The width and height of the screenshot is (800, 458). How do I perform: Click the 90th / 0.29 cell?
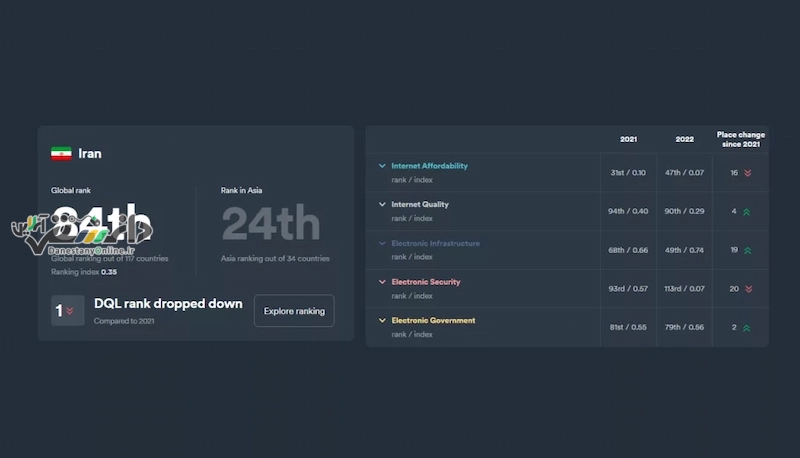[684, 211]
